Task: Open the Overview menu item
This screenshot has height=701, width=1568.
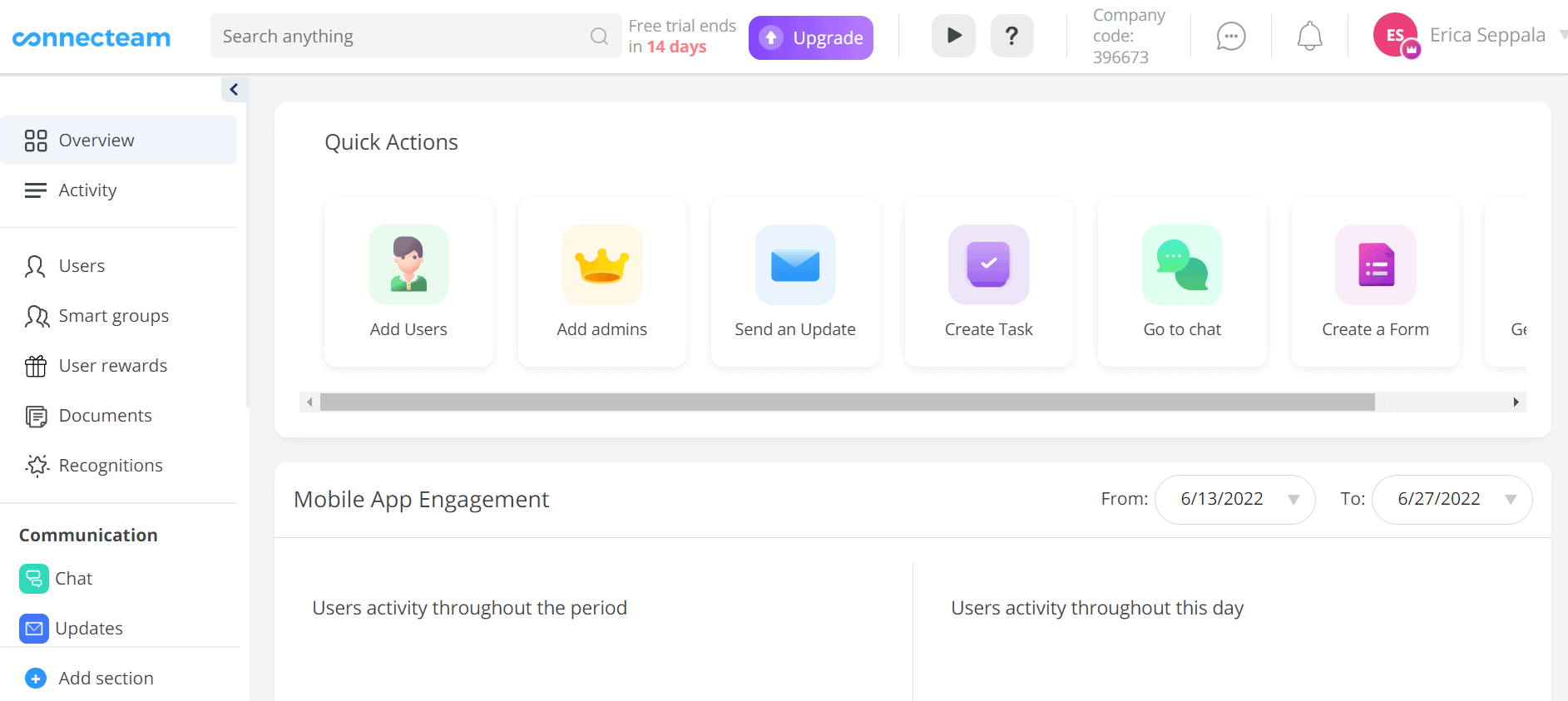Action: click(x=119, y=140)
